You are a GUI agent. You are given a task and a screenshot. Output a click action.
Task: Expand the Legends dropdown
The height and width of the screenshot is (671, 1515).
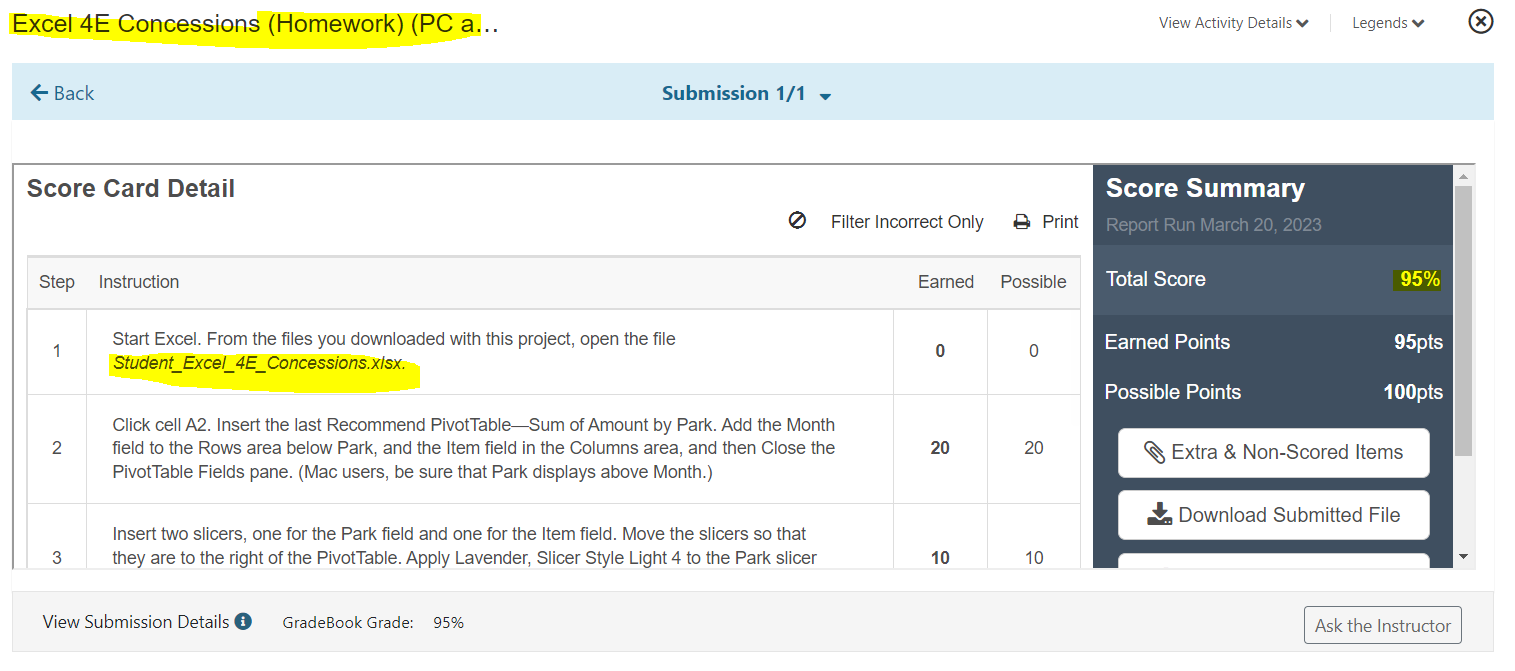1388,23
